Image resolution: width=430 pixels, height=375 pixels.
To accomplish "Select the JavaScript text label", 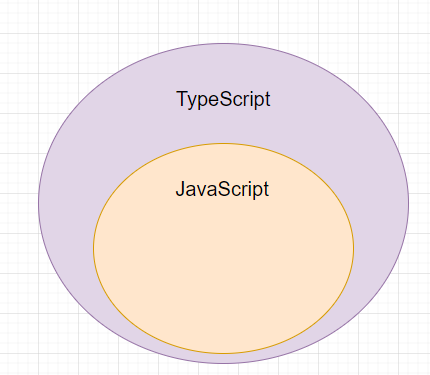I will (222, 189).
